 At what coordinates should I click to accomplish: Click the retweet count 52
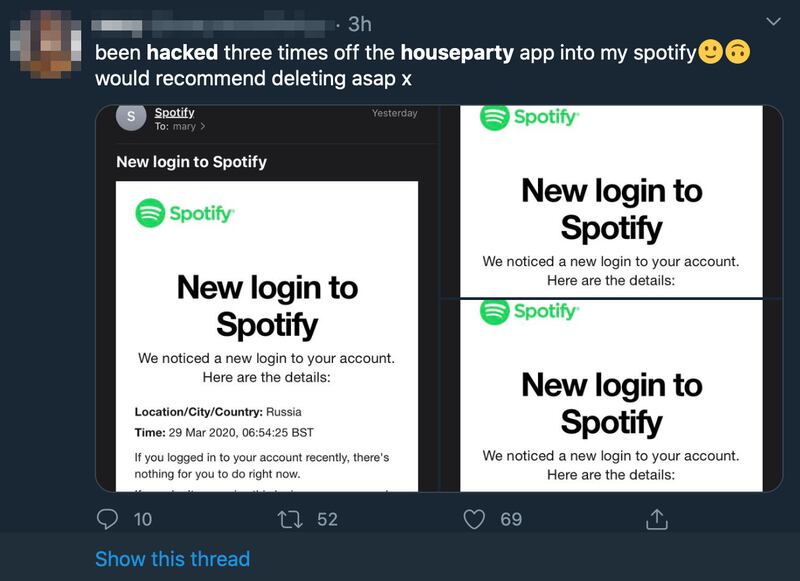pyautogui.click(x=327, y=519)
